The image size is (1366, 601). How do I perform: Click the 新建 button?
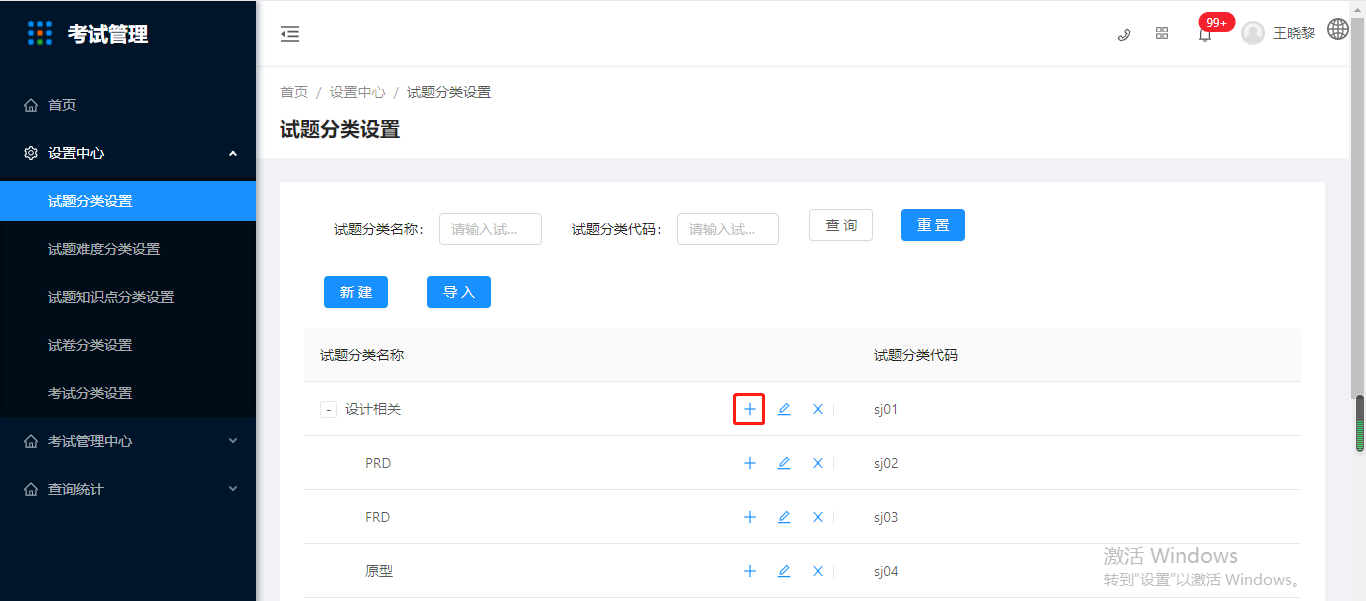tap(356, 292)
